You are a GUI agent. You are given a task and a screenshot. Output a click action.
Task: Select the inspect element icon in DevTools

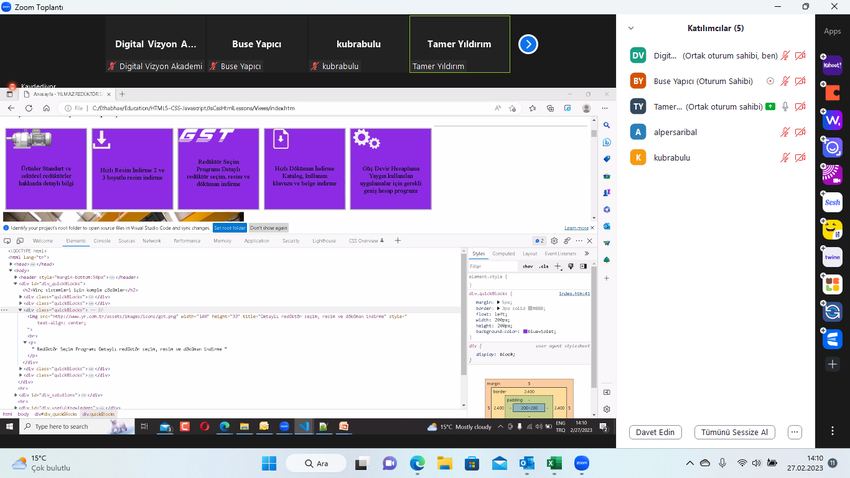(7, 241)
